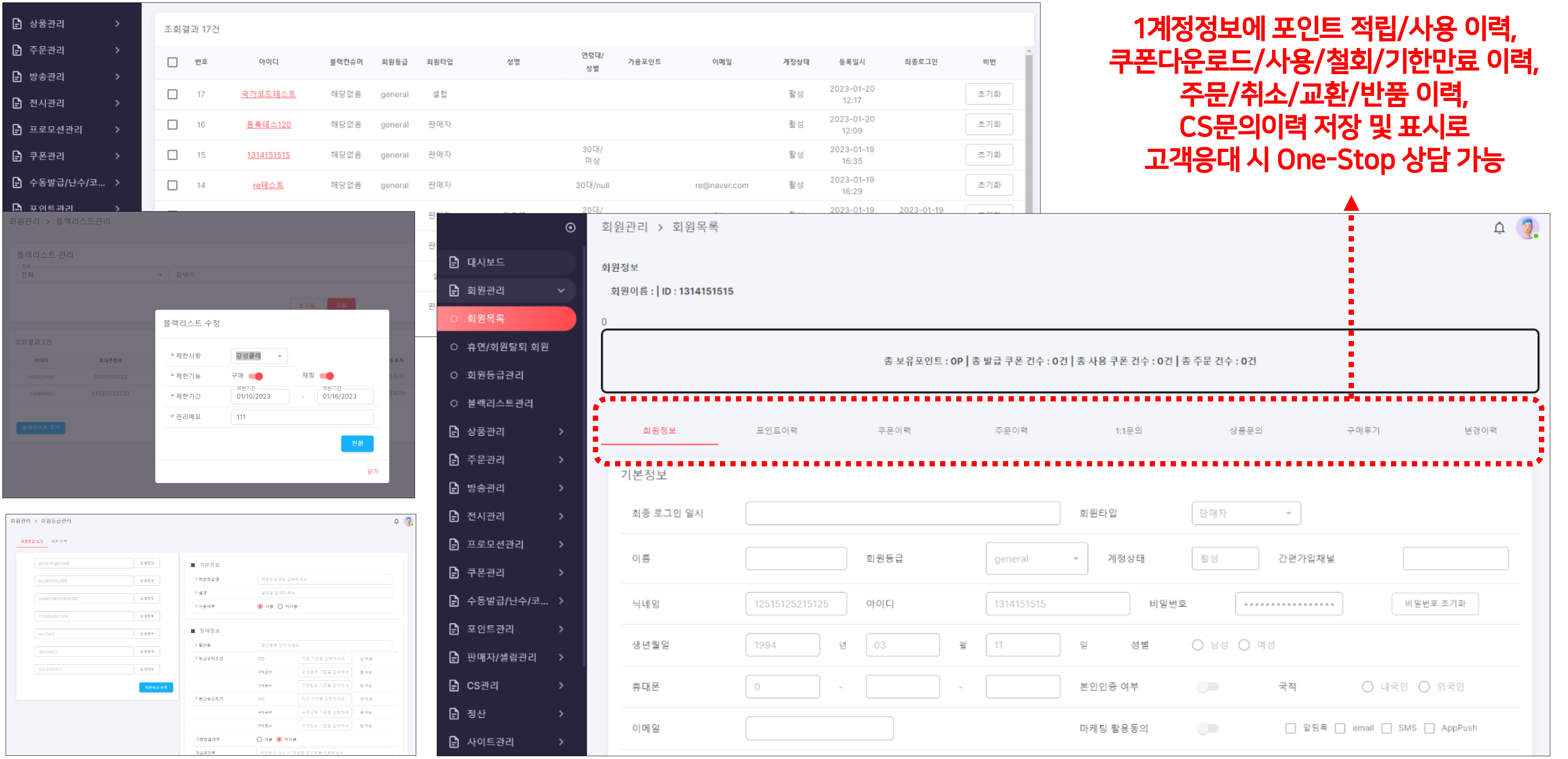Click 주문관리 icon in top-left sidebar
The image size is (1568, 759).
[x=17, y=50]
